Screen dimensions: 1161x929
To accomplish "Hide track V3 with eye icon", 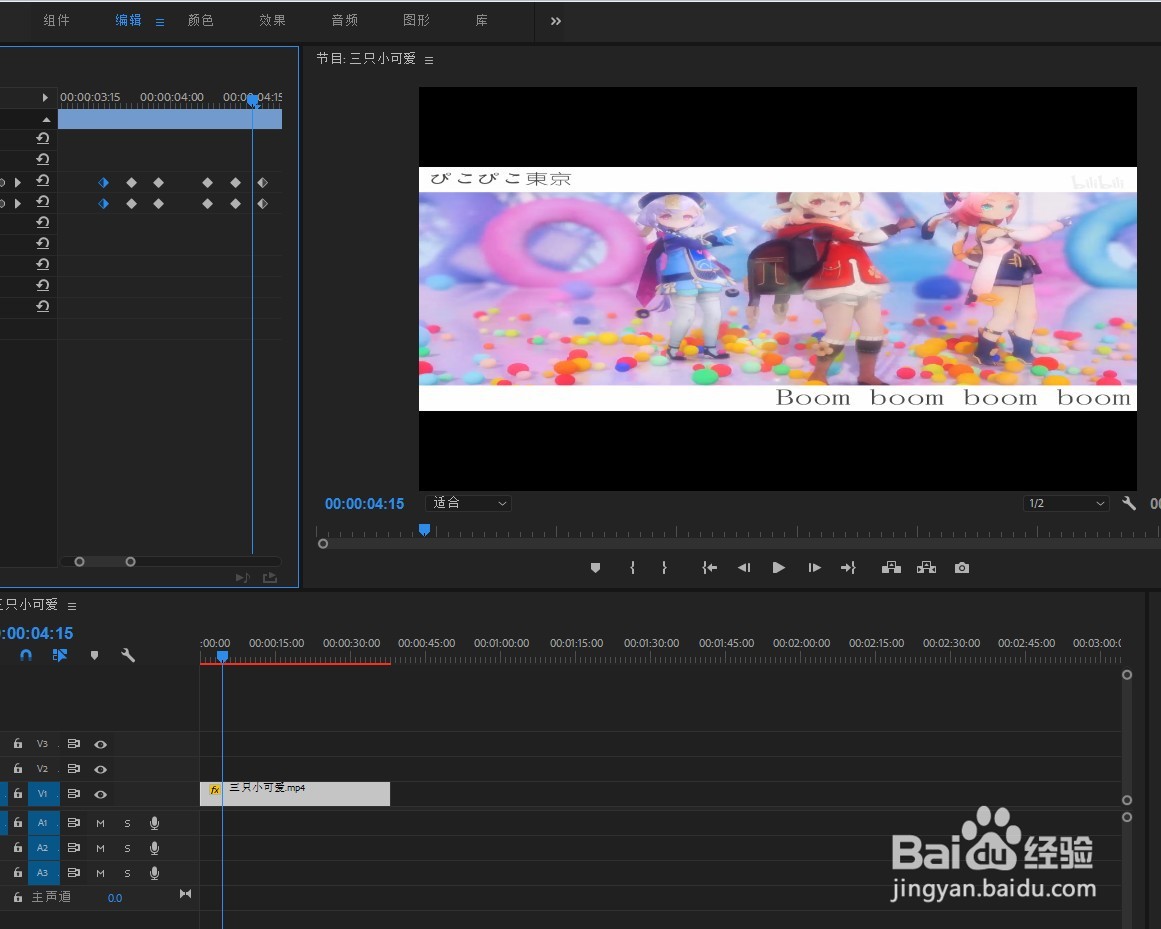I will (101, 745).
